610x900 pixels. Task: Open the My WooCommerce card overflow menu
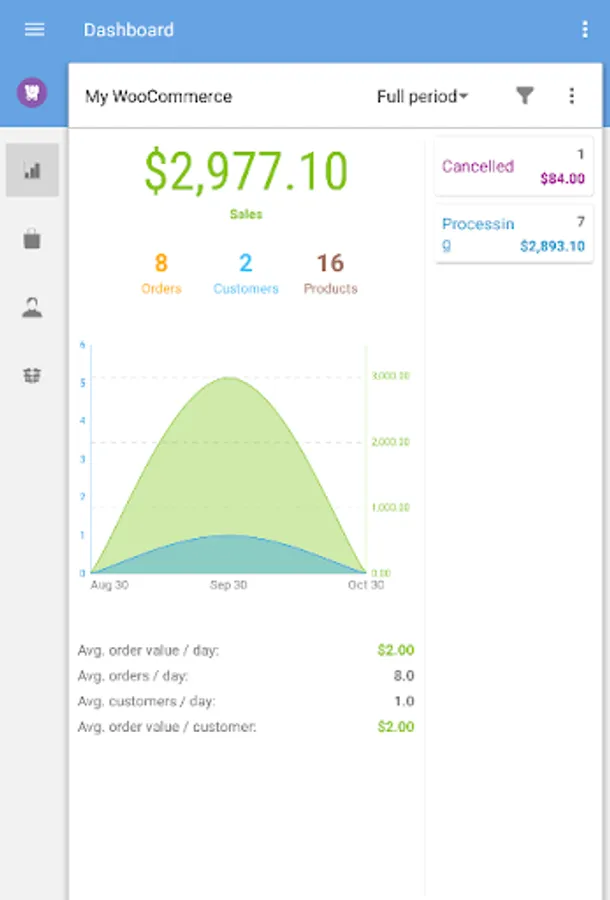[x=572, y=96]
